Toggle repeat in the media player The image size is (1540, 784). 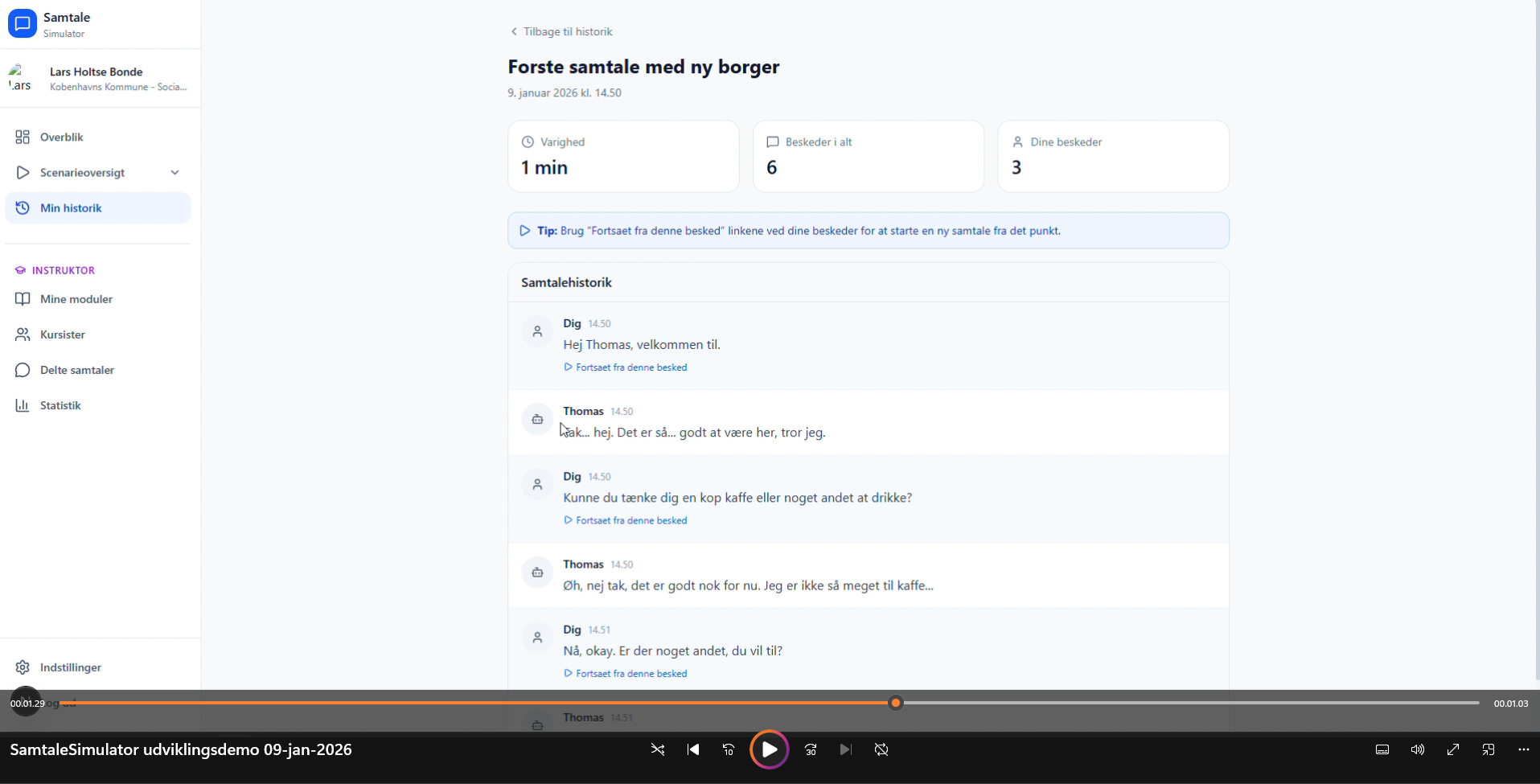(881, 749)
